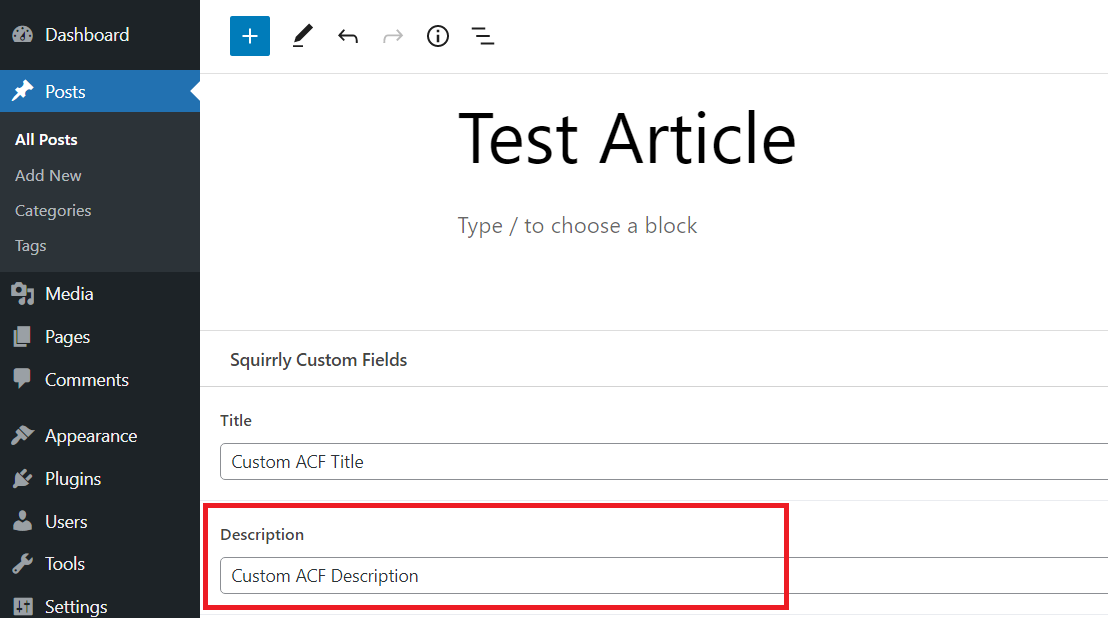This screenshot has width=1108, height=618.
Task: Open document details overview
Action: pos(437,35)
